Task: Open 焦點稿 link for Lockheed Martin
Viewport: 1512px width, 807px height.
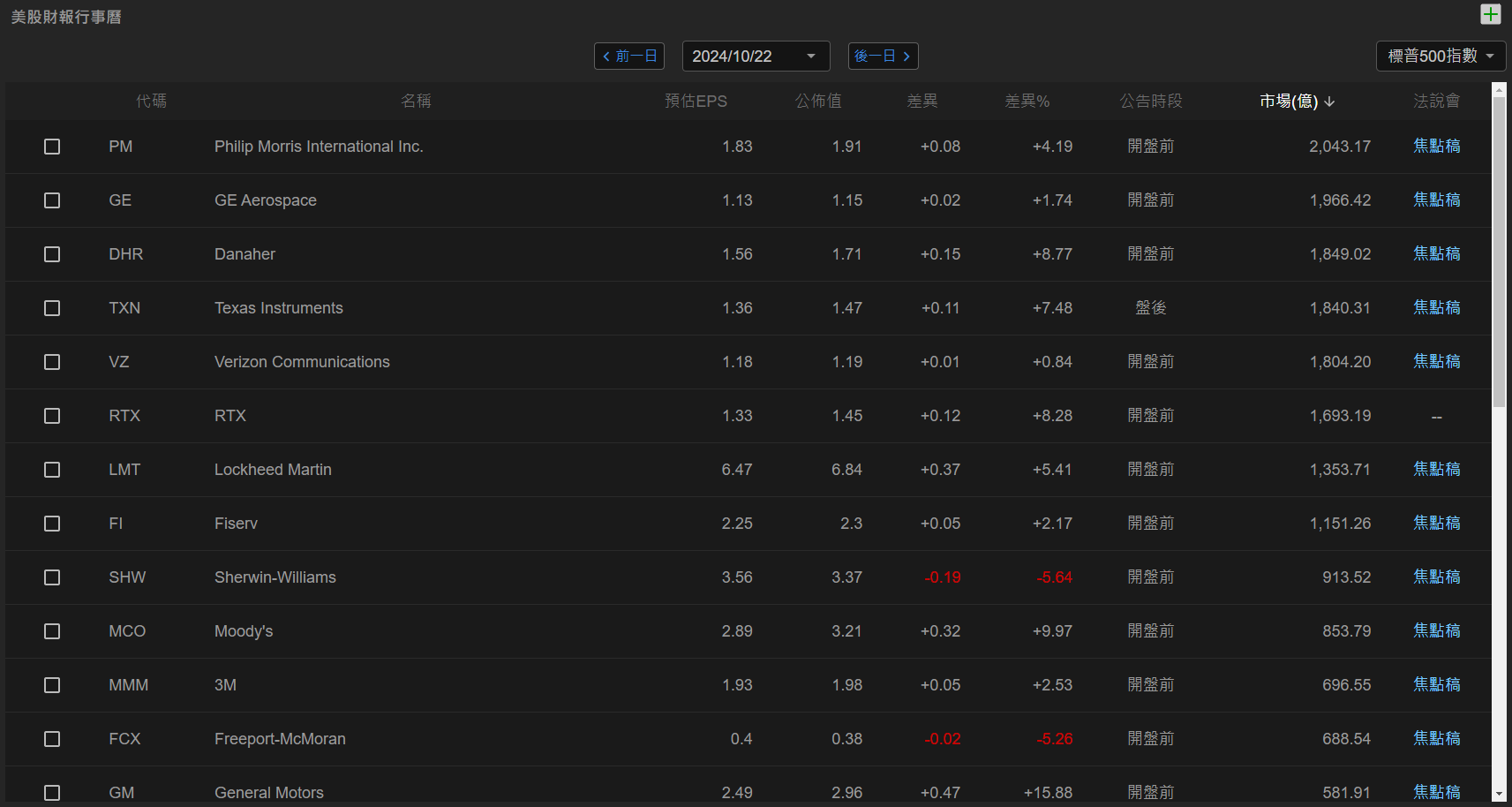Action: 1436,470
